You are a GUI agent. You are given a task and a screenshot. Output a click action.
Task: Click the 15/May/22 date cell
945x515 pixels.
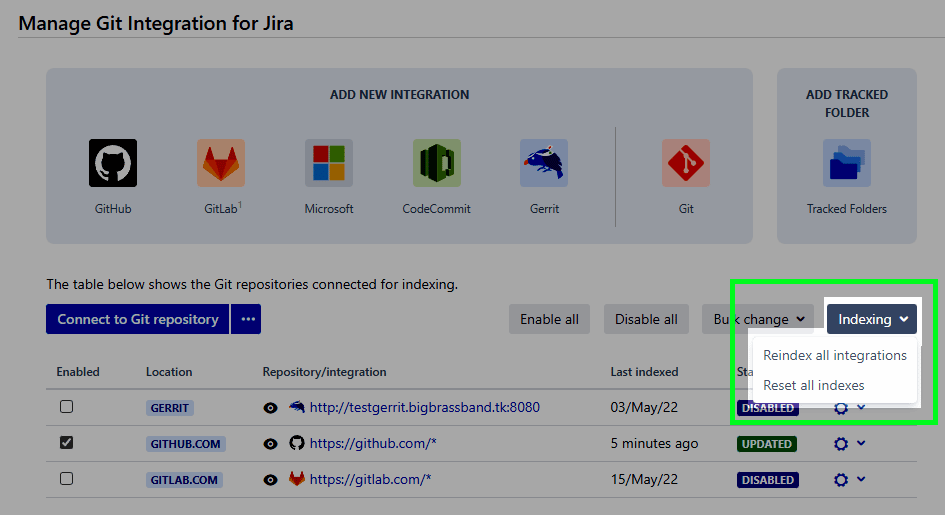(644, 479)
